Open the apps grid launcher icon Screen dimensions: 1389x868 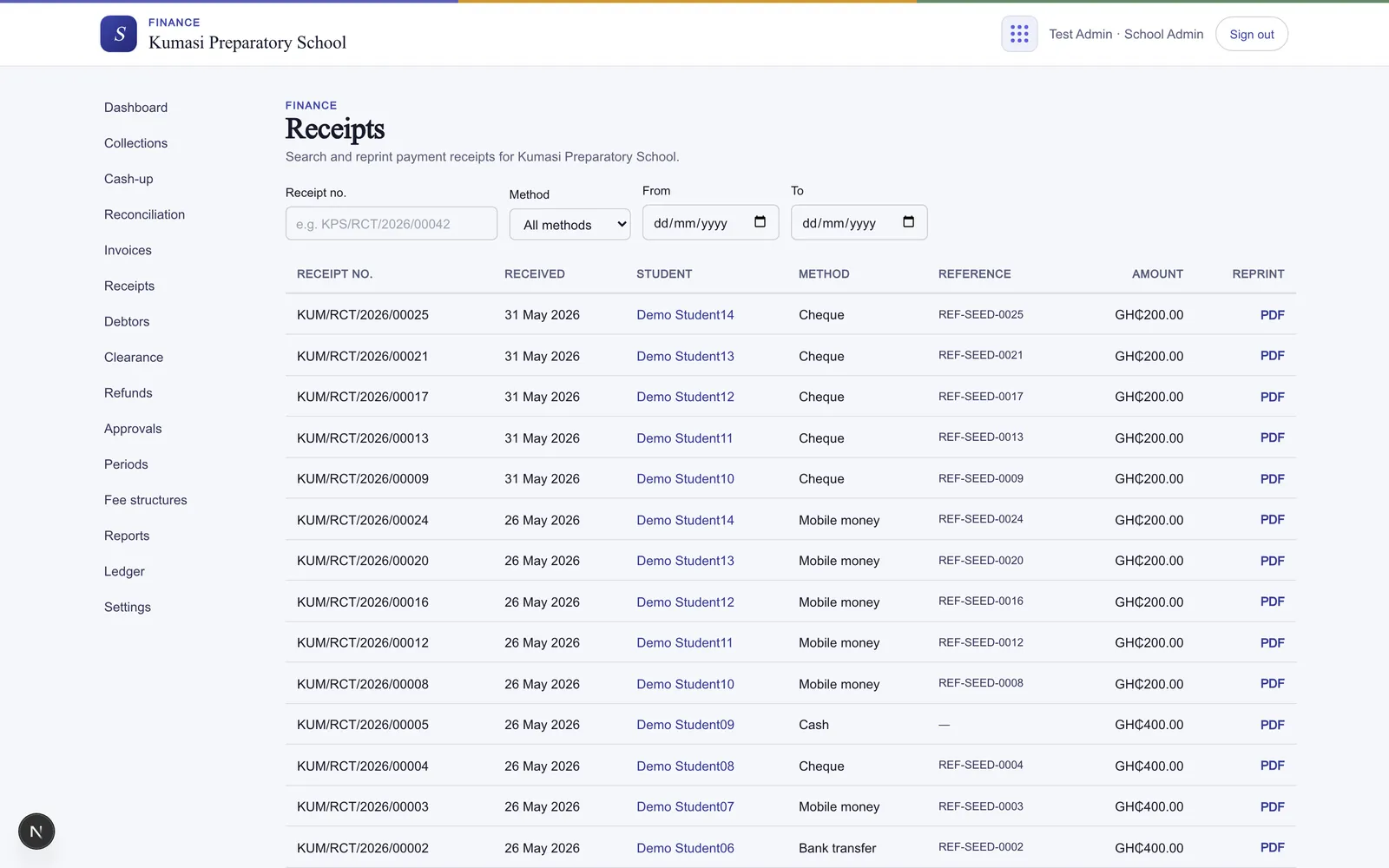(x=1019, y=34)
